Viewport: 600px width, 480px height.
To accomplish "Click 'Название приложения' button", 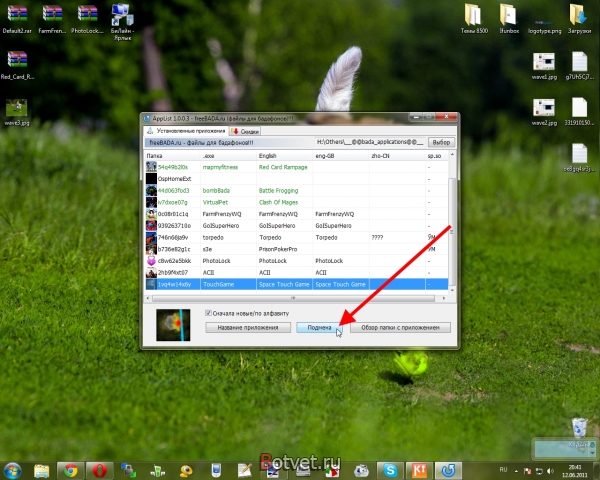I will pyautogui.click(x=249, y=327).
